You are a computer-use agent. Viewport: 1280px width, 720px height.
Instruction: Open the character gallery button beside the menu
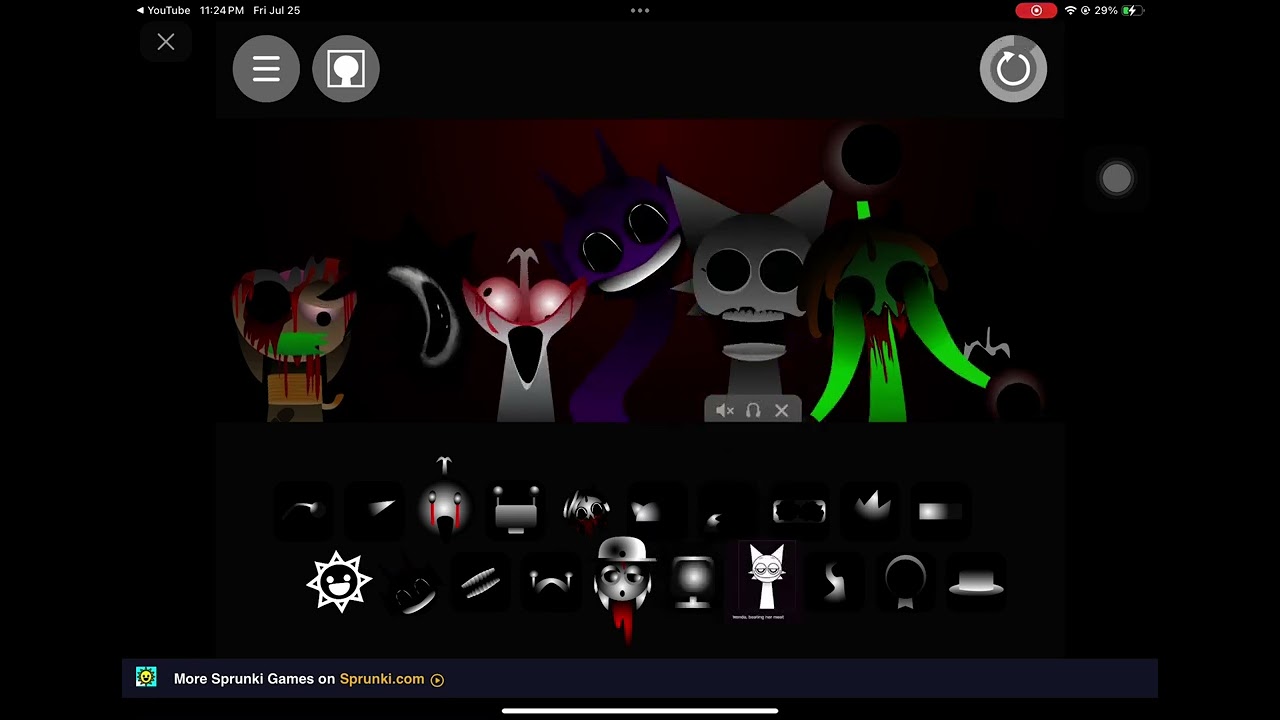[x=346, y=69]
